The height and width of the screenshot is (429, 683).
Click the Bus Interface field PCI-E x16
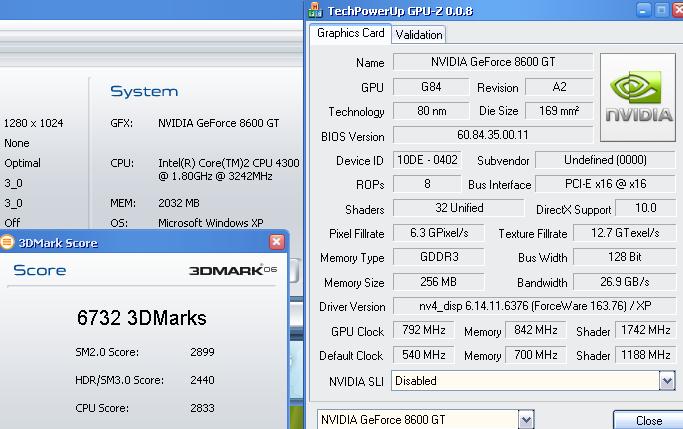pos(605,184)
